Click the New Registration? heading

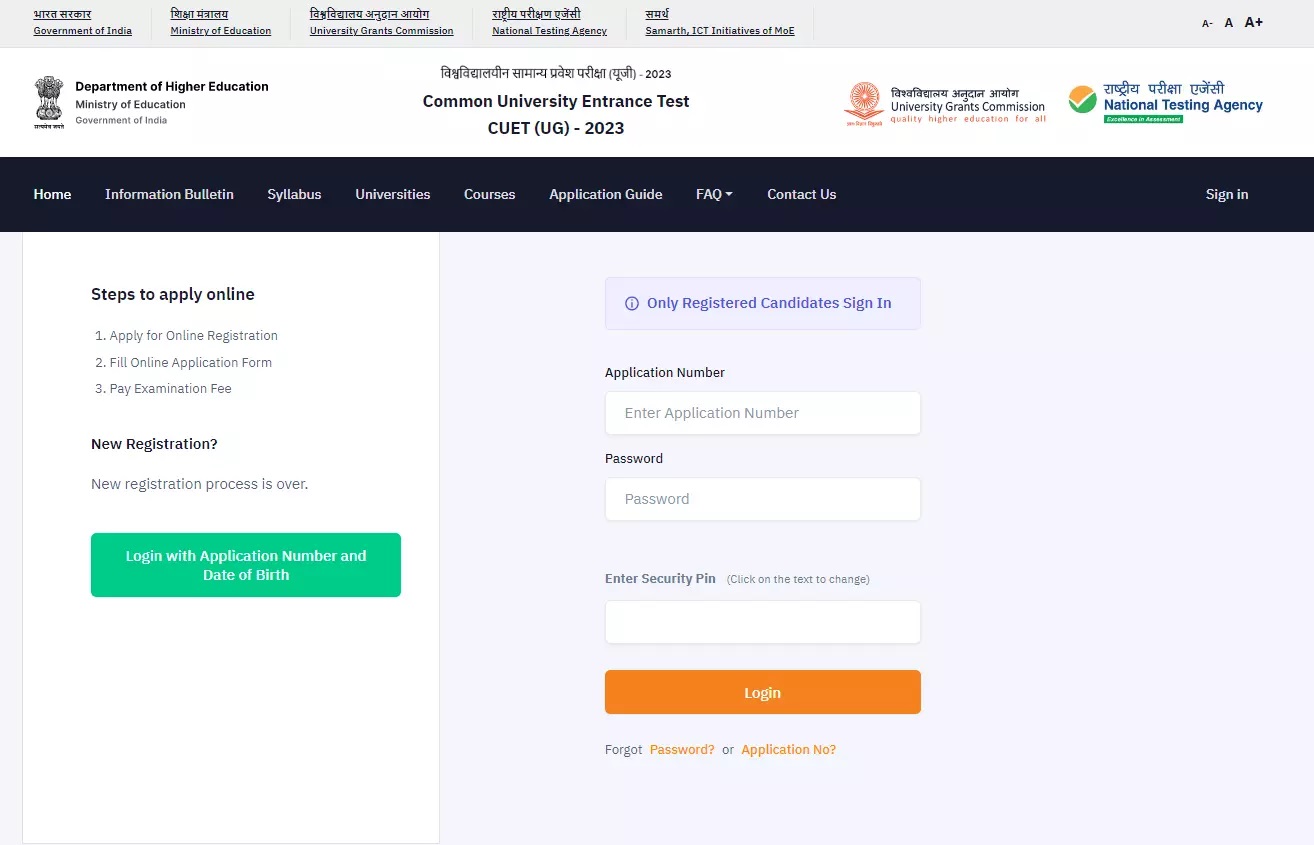(x=154, y=444)
